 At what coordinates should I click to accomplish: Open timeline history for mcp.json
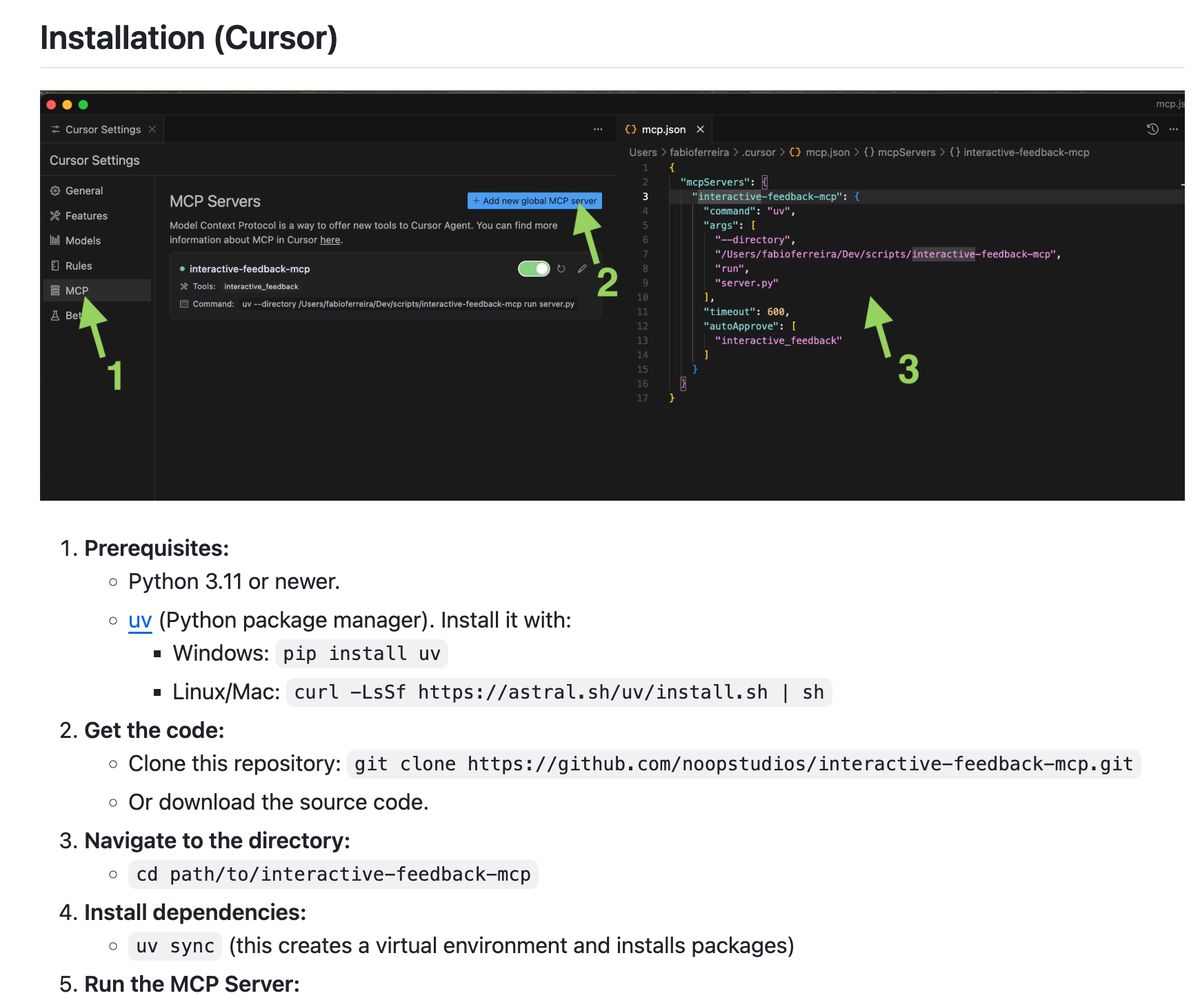[1152, 129]
